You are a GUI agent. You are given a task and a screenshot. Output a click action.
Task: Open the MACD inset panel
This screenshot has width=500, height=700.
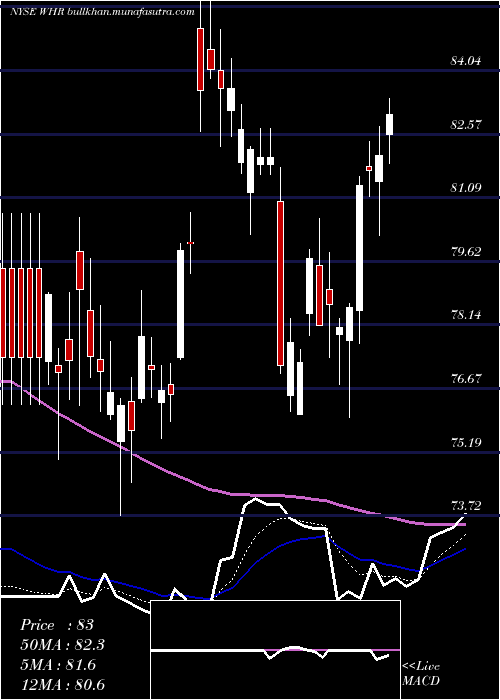(x=275, y=650)
